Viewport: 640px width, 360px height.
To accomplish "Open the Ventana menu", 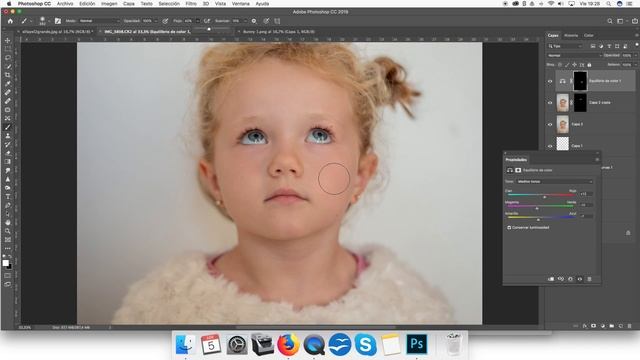I will (241, 4).
